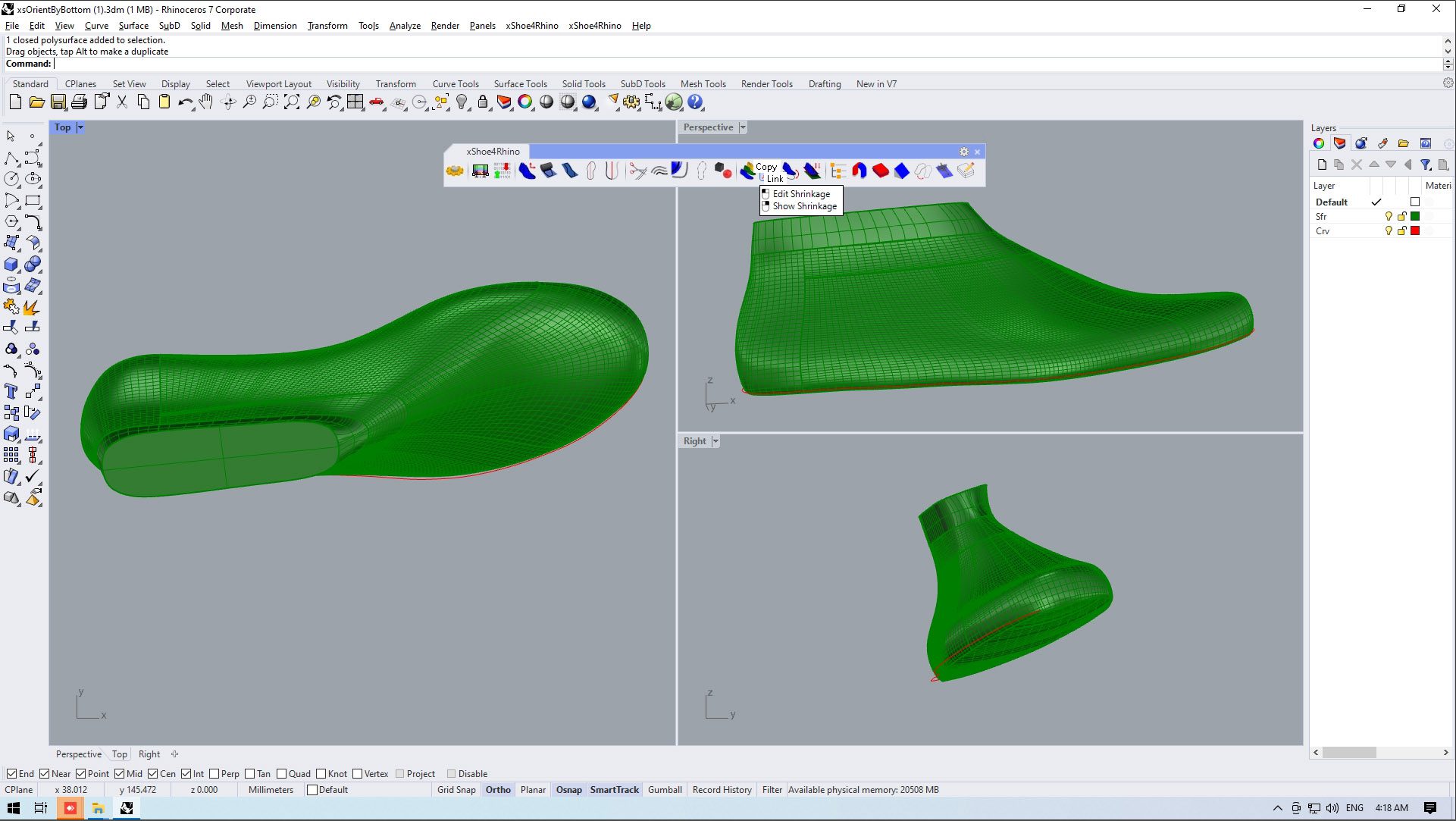Expand the Right viewport menu arrow
Viewport: 1456px width, 821px height.
(715, 441)
